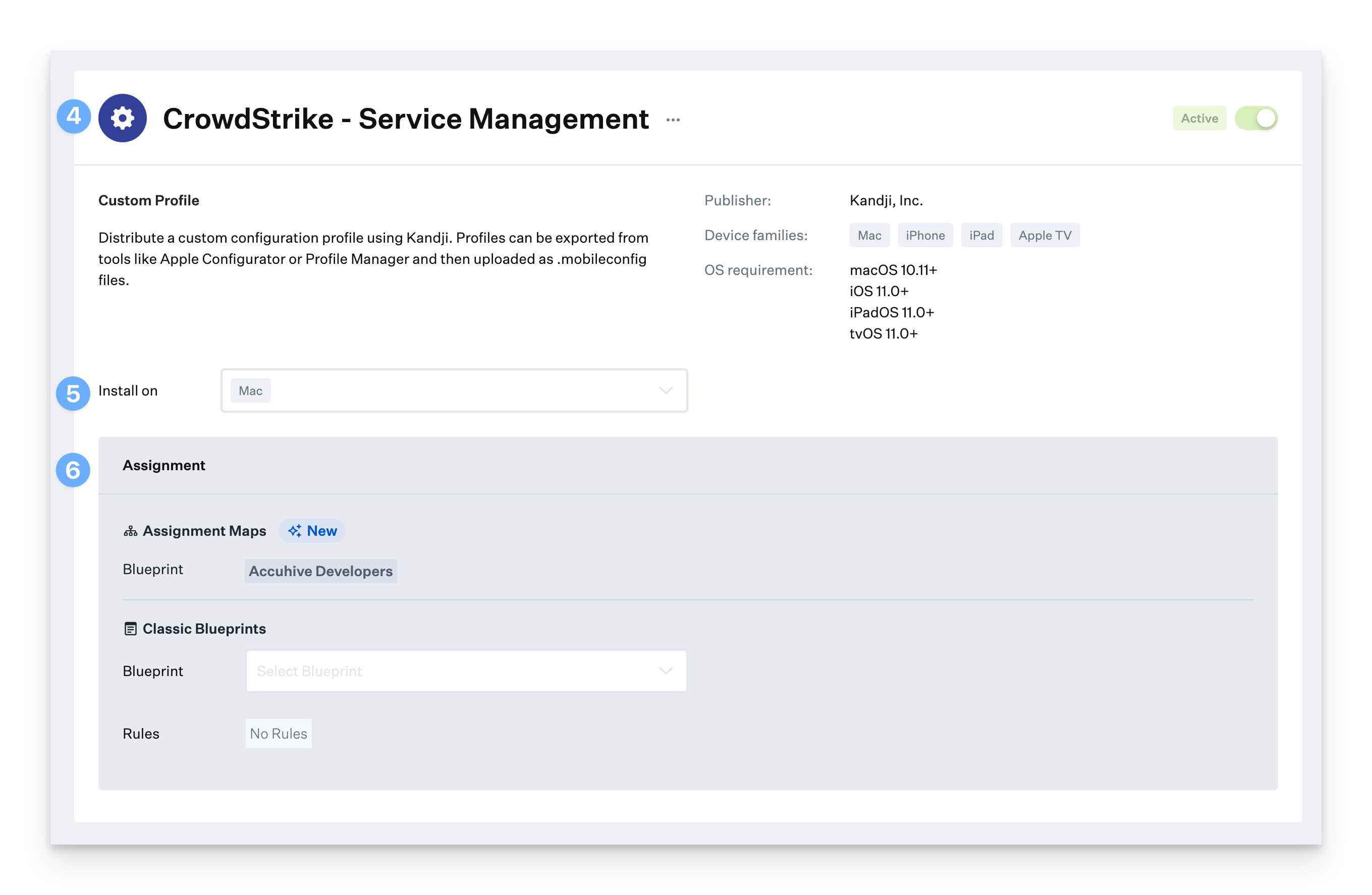Expand the Install on dropdown chevron
The width and height of the screenshot is (1372, 895).
666,390
